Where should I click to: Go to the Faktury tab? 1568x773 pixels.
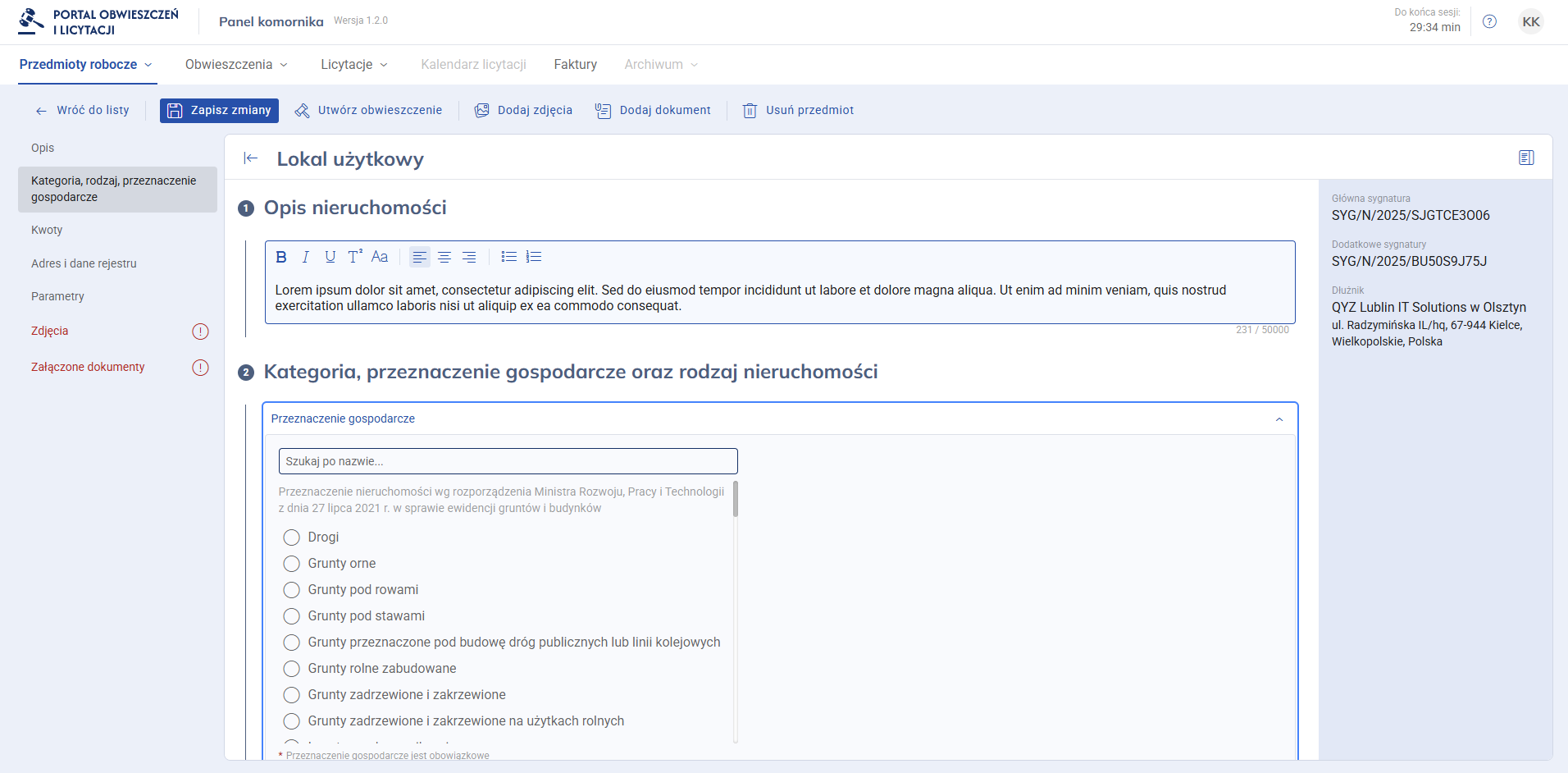pos(575,65)
